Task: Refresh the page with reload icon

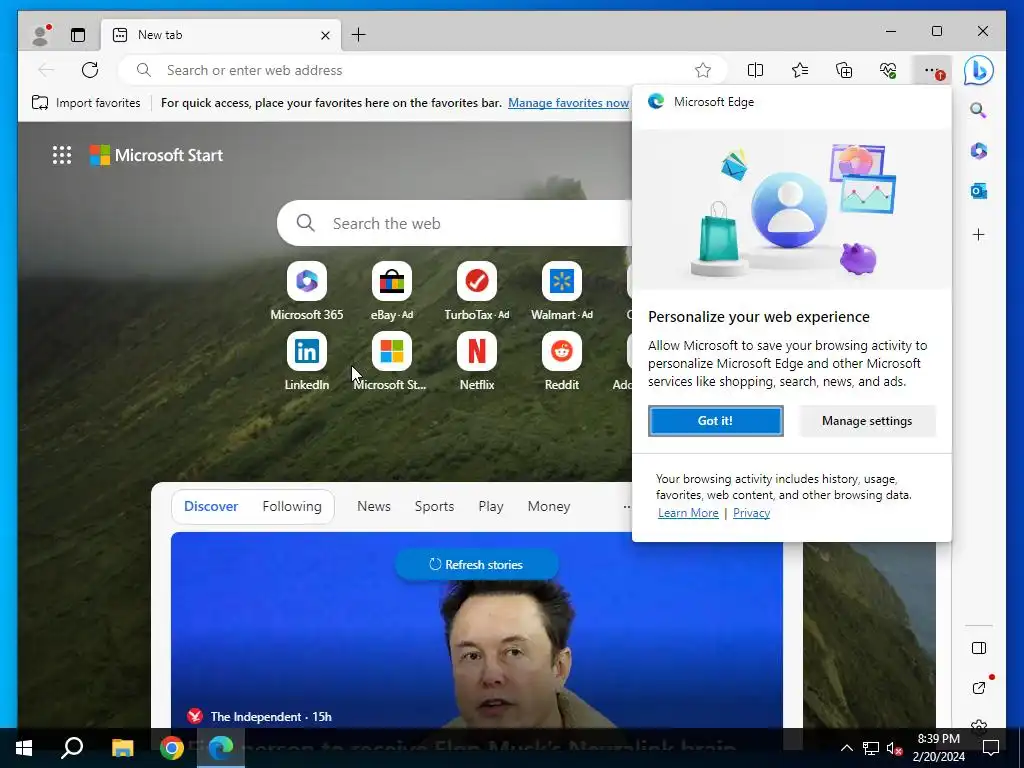Action: point(90,70)
